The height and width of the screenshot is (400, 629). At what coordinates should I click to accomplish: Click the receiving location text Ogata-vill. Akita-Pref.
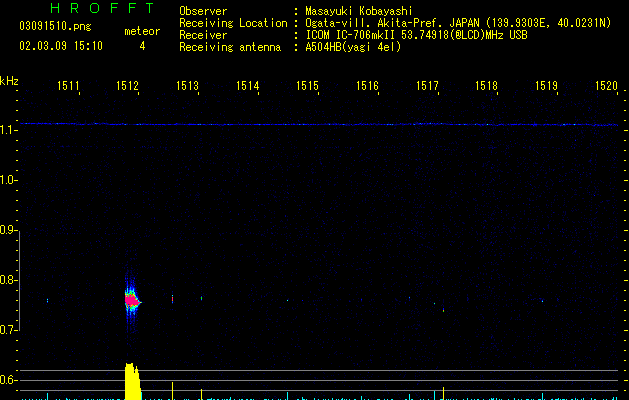[374, 23]
